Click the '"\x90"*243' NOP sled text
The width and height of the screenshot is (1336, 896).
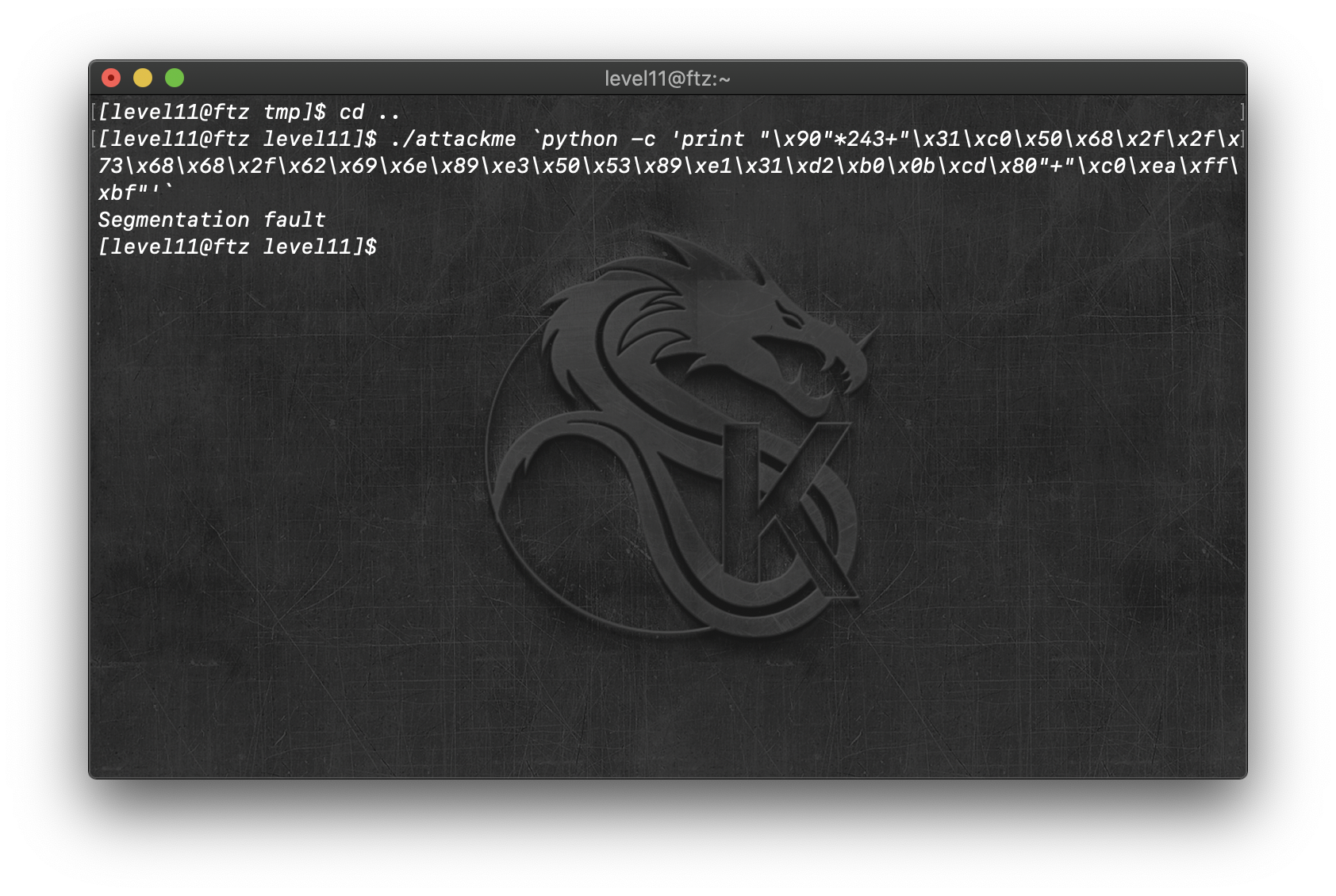[822, 140]
